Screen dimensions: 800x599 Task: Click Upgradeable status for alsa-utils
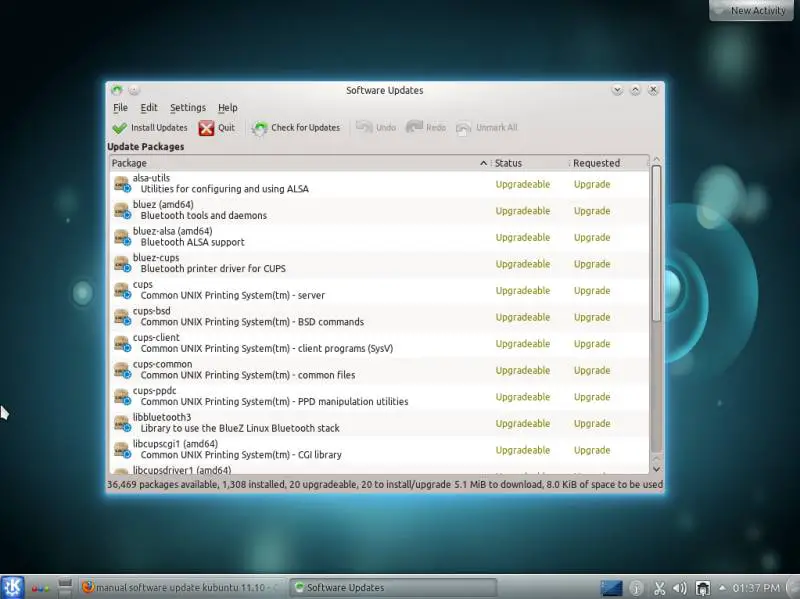(x=522, y=185)
